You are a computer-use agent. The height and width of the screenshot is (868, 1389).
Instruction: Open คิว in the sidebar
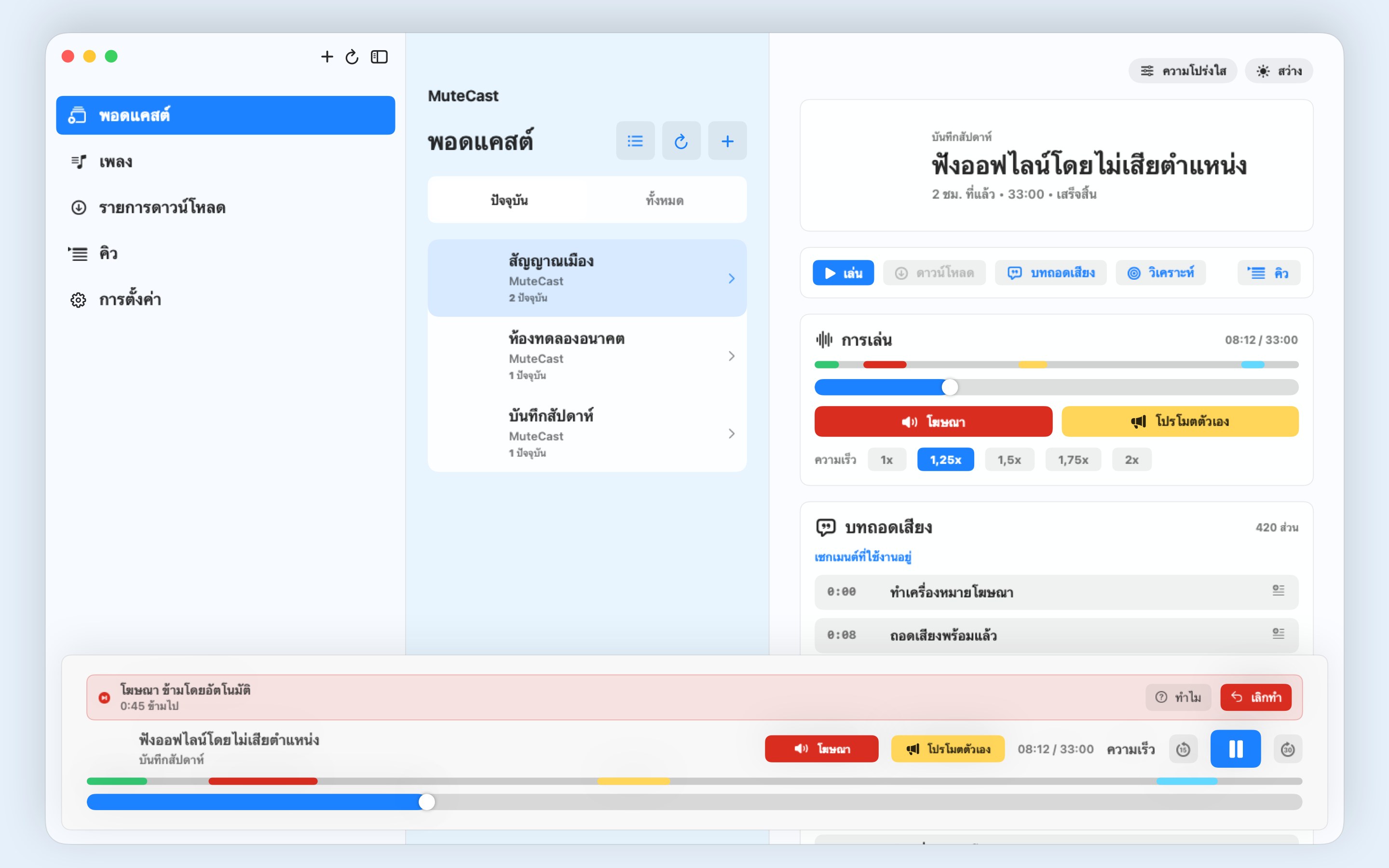pos(226,253)
